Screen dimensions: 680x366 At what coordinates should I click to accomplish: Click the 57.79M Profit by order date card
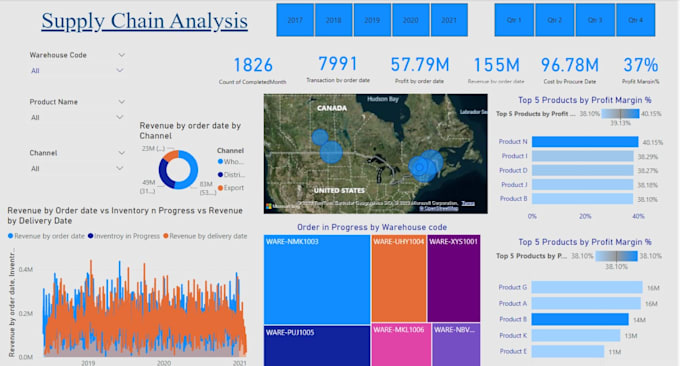[419, 69]
